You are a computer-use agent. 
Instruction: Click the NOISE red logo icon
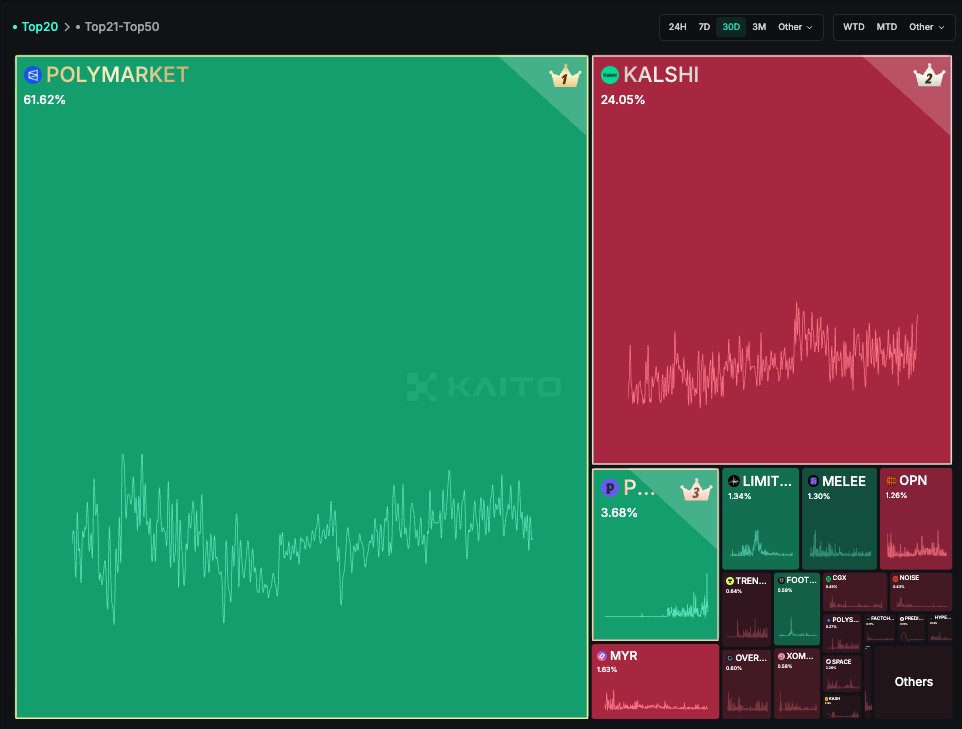click(895, 578)
